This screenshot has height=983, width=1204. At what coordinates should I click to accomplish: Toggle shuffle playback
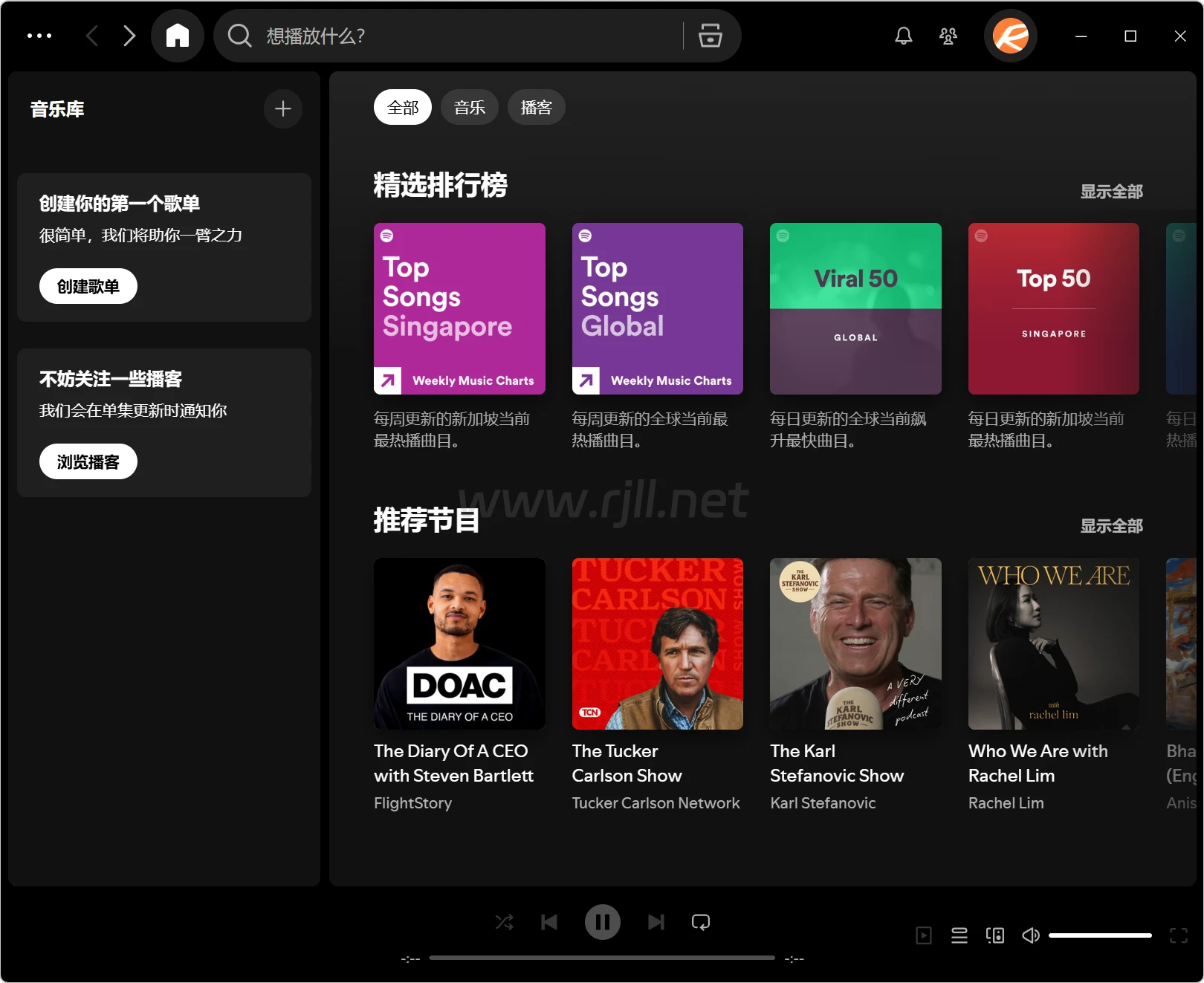[504, 922]
